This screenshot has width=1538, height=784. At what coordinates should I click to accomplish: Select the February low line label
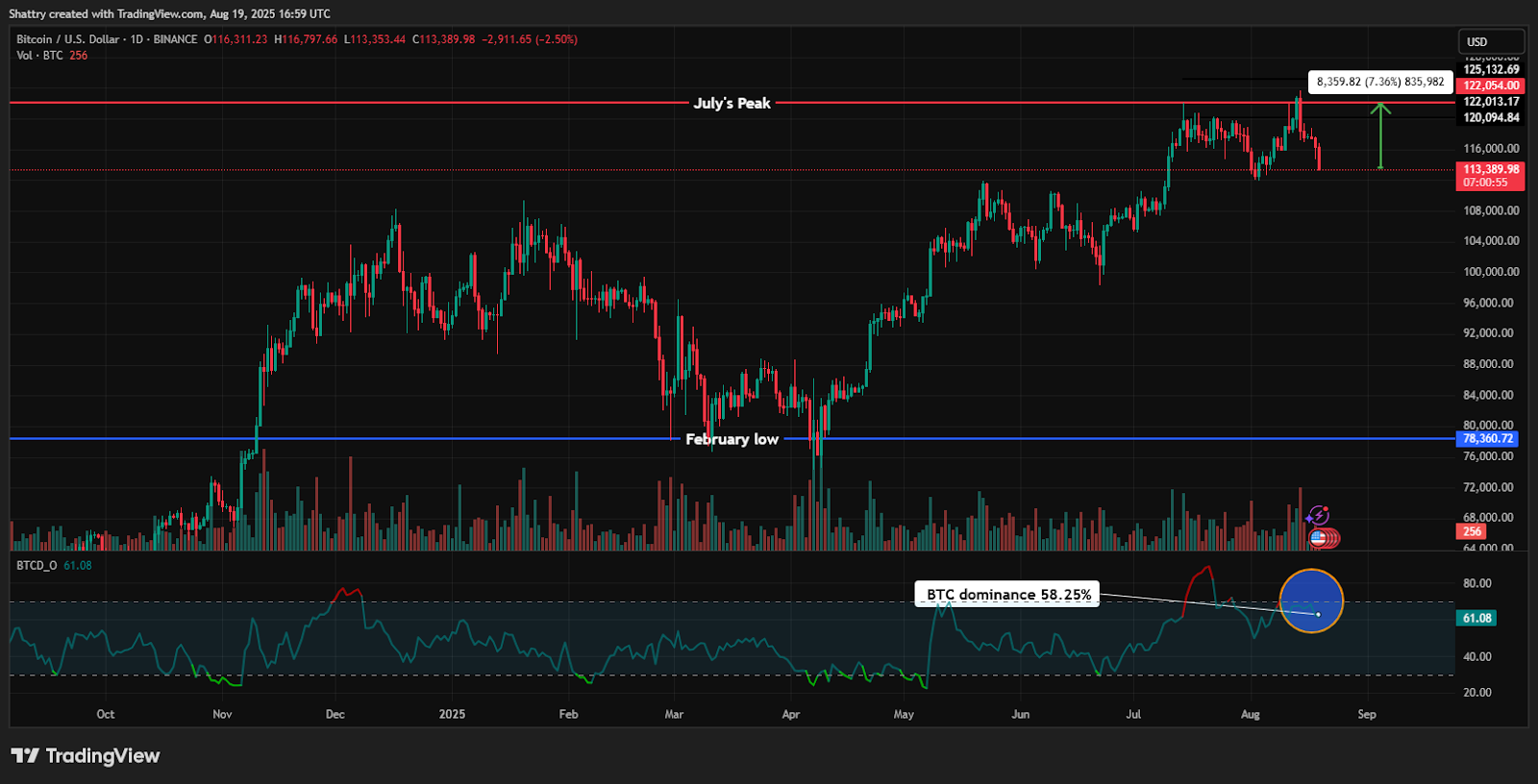(x=732, y=439)
